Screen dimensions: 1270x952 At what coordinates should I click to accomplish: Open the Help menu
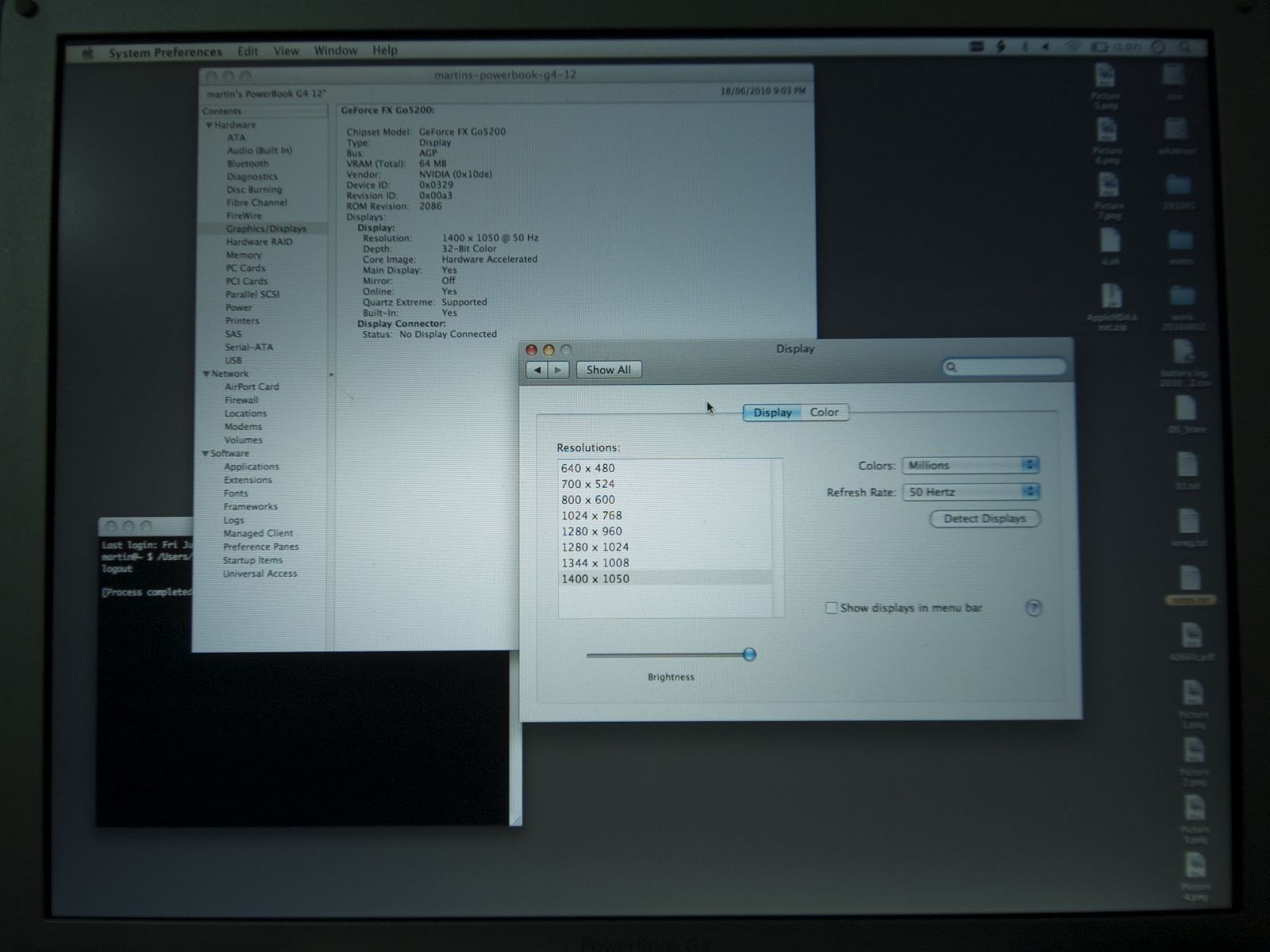click(x=385, y=50)
